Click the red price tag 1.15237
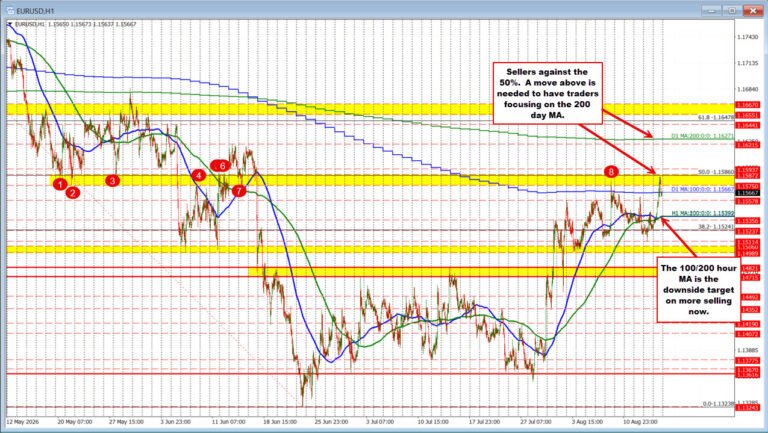Viewport: 768px width, 433px height. point(750,231)
